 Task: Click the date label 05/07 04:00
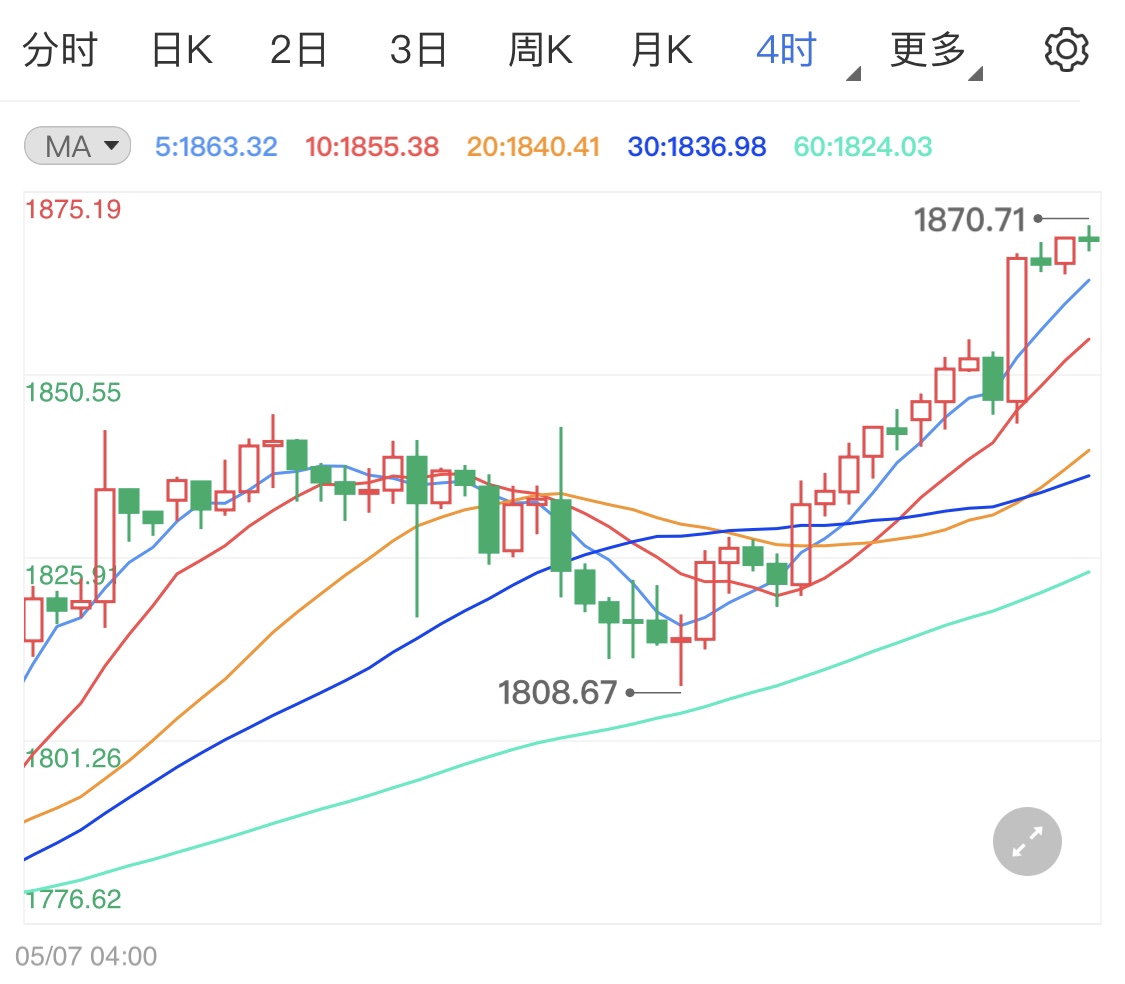[86, 956]
